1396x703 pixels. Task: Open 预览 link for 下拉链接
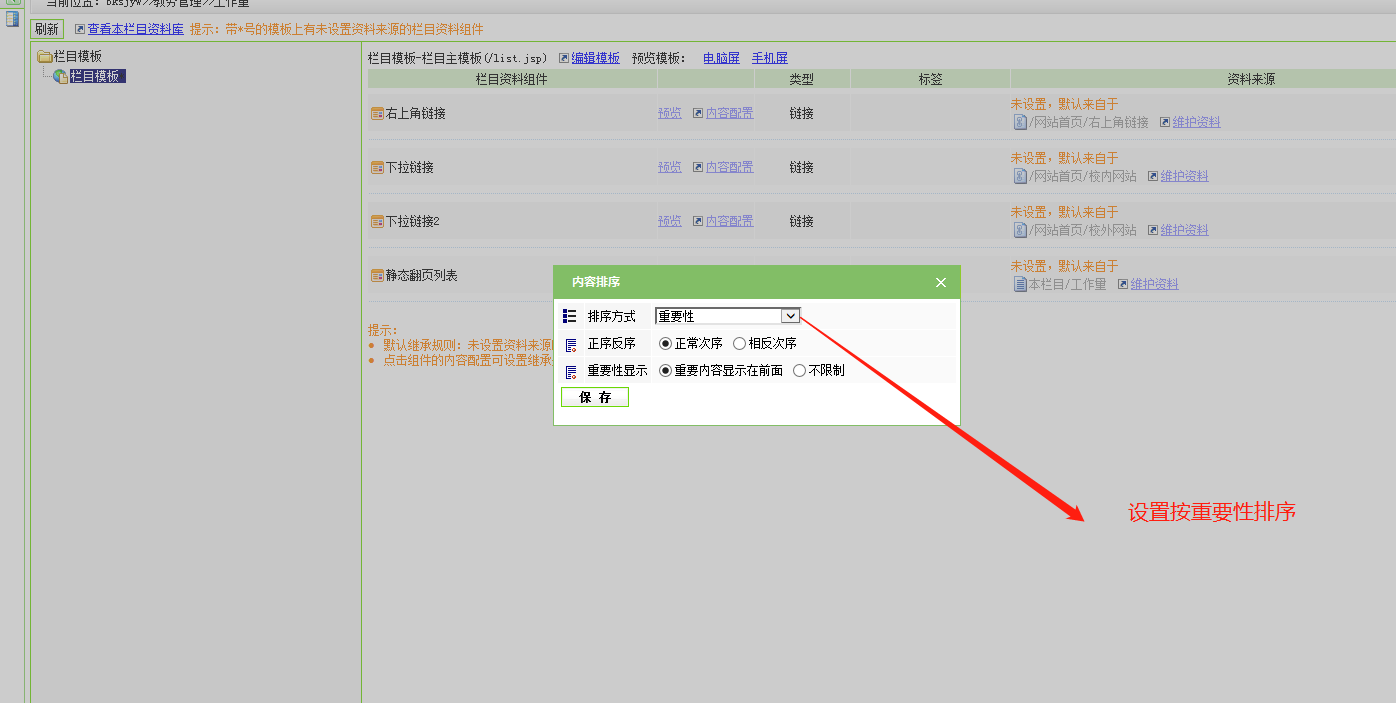tap(669, 167)
